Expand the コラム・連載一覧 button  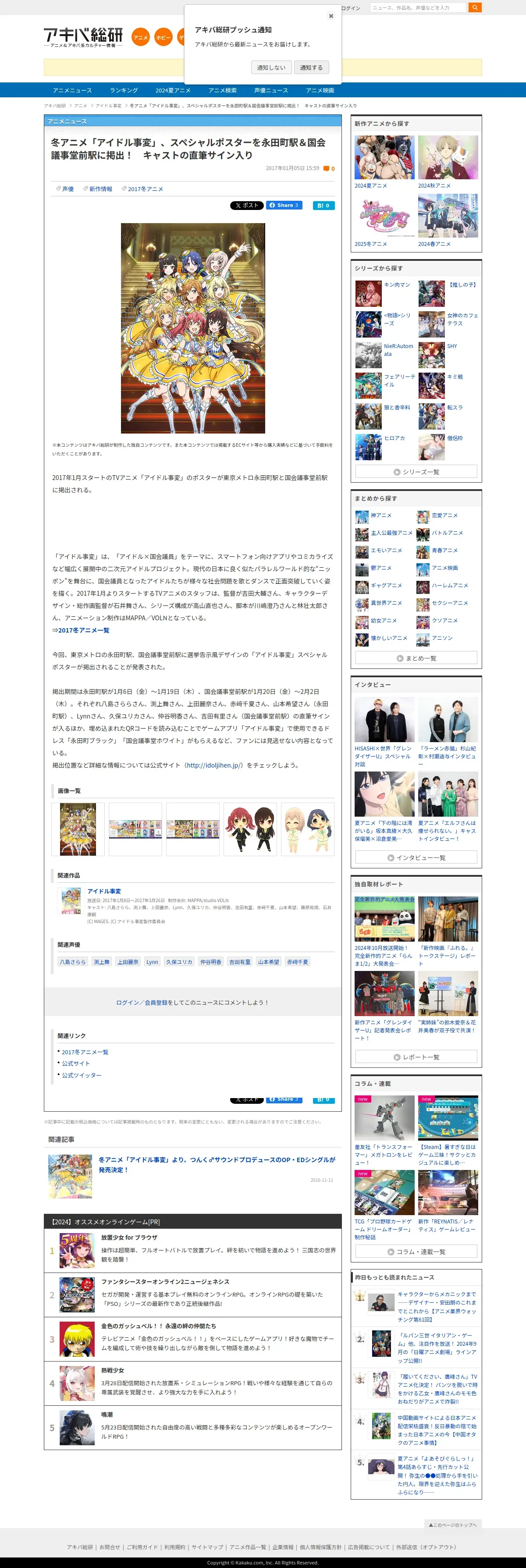click(x=416, y=1252)
